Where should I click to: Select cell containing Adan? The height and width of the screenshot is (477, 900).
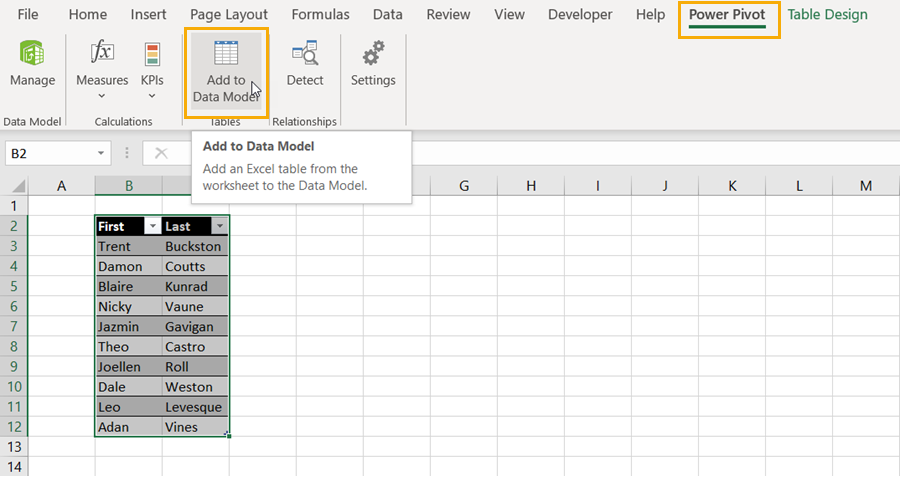[129, 427]
